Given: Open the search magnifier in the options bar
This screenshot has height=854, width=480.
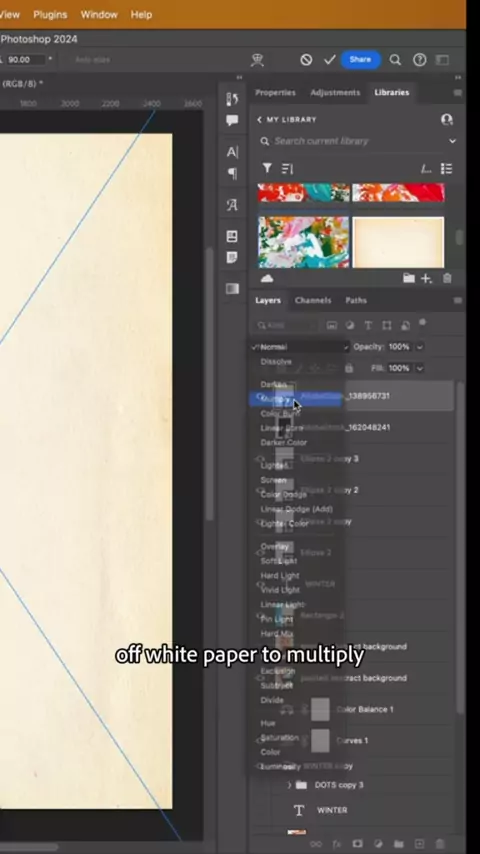Looking at the screenshot, I should click(396, 60).
